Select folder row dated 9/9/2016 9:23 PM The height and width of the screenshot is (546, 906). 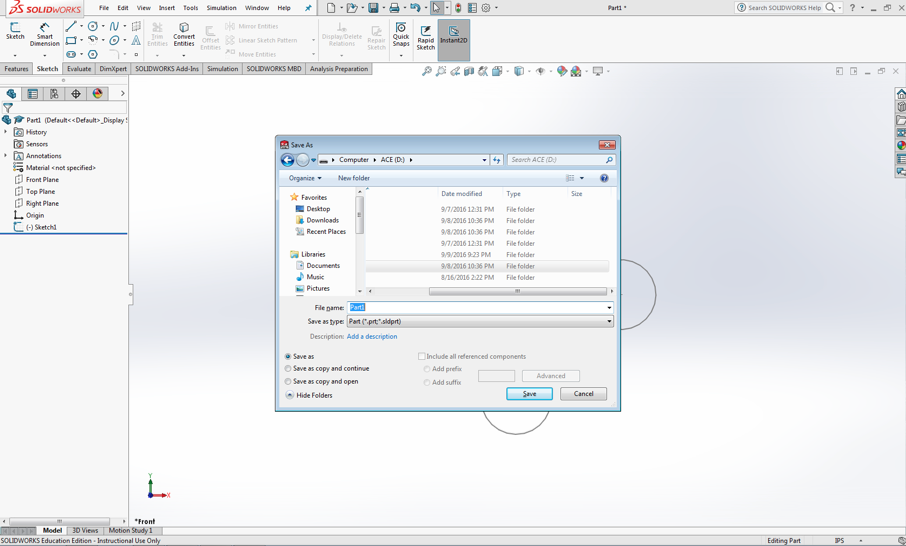click(x=488, y=255)
